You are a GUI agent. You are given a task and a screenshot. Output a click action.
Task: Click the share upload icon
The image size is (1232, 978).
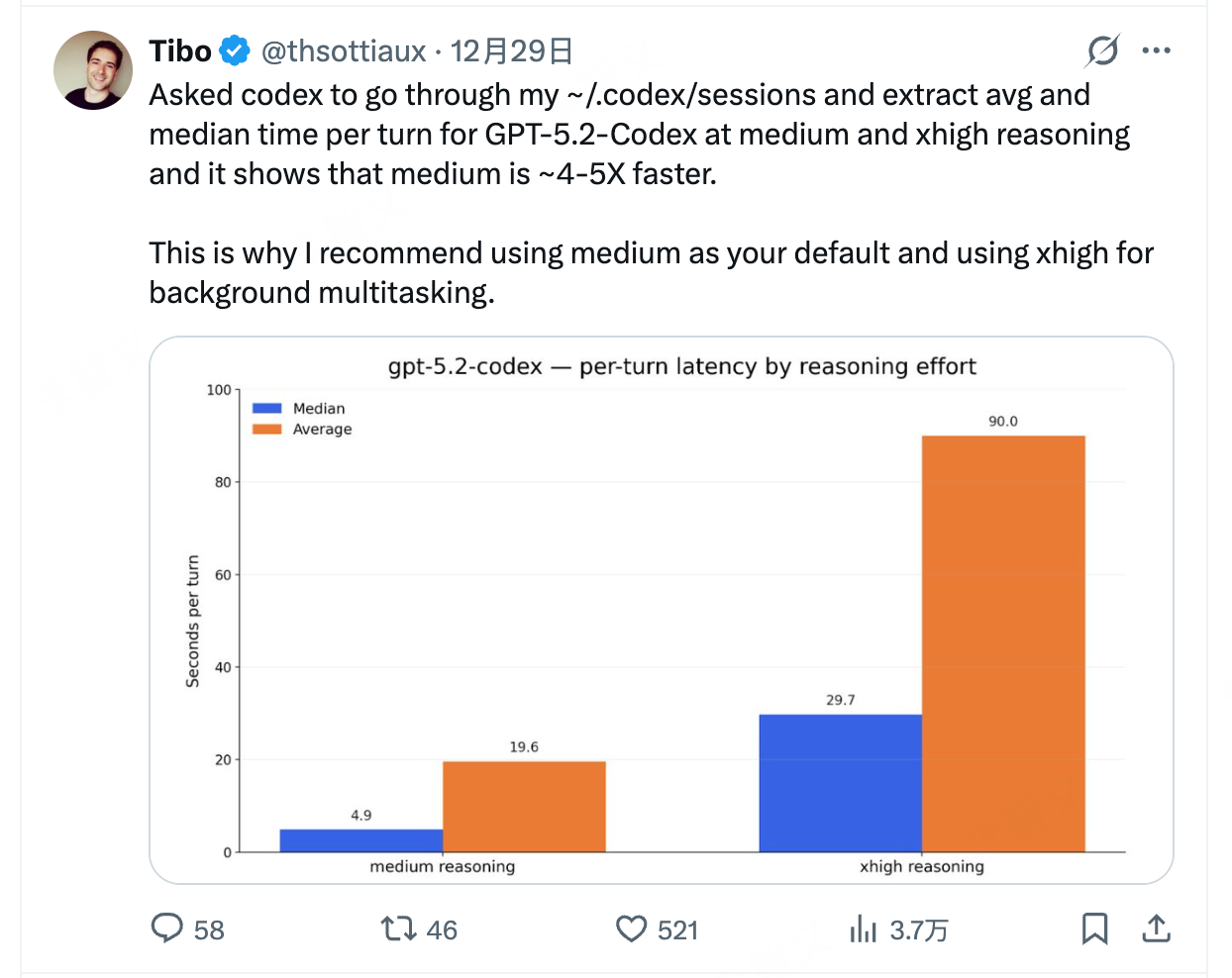pos(1156,929)
